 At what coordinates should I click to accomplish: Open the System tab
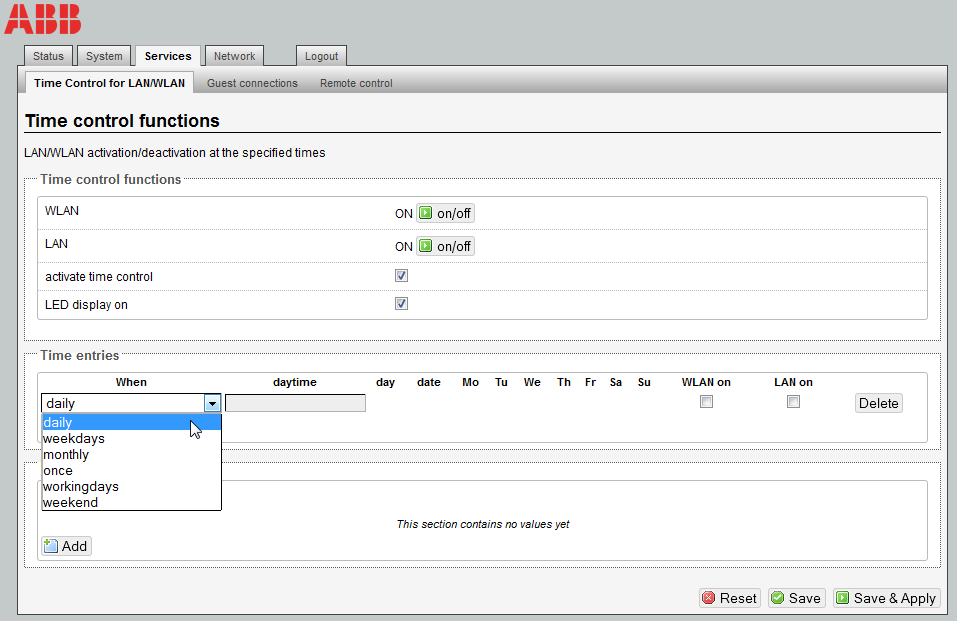(x=104, y=56)
